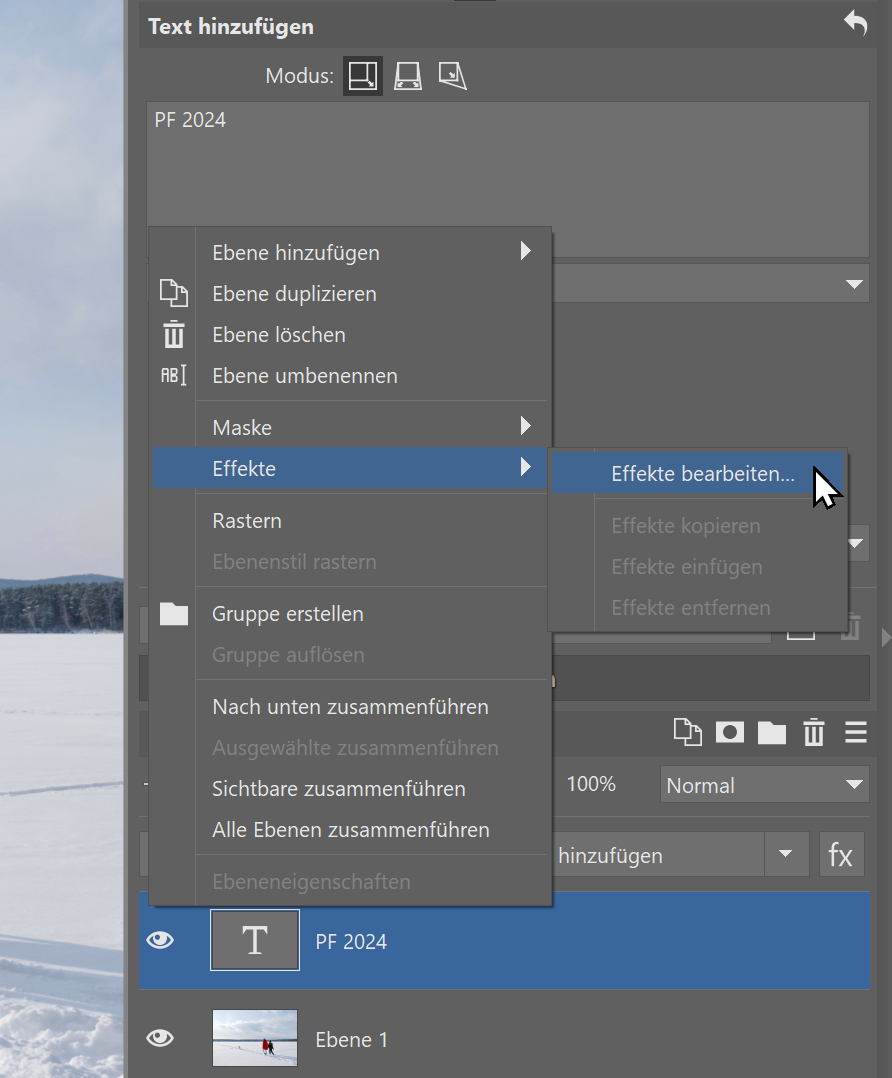Viewport: 892px width, 1078px height.
Task: Select Ebene duplizieren in context menu
Action: pyautogui.click(x=294, y=294)
